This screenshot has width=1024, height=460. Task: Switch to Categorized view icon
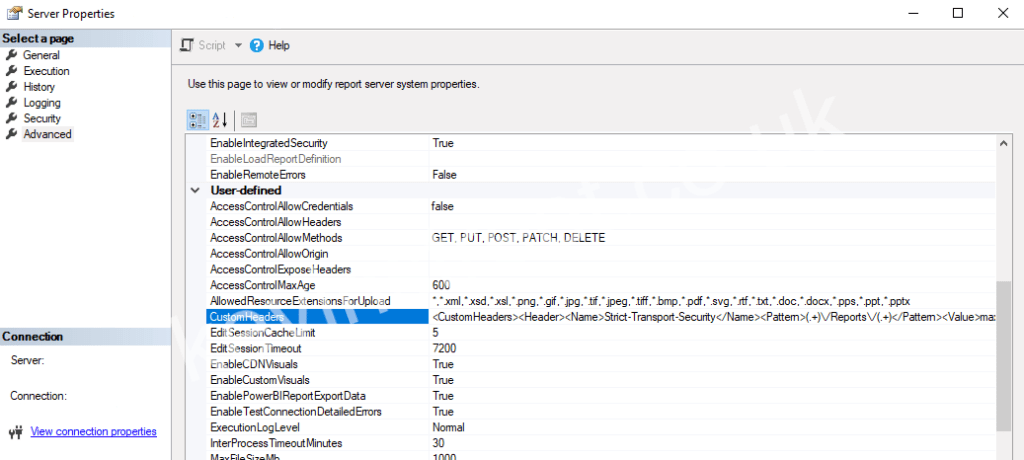[x=198, y=120]
